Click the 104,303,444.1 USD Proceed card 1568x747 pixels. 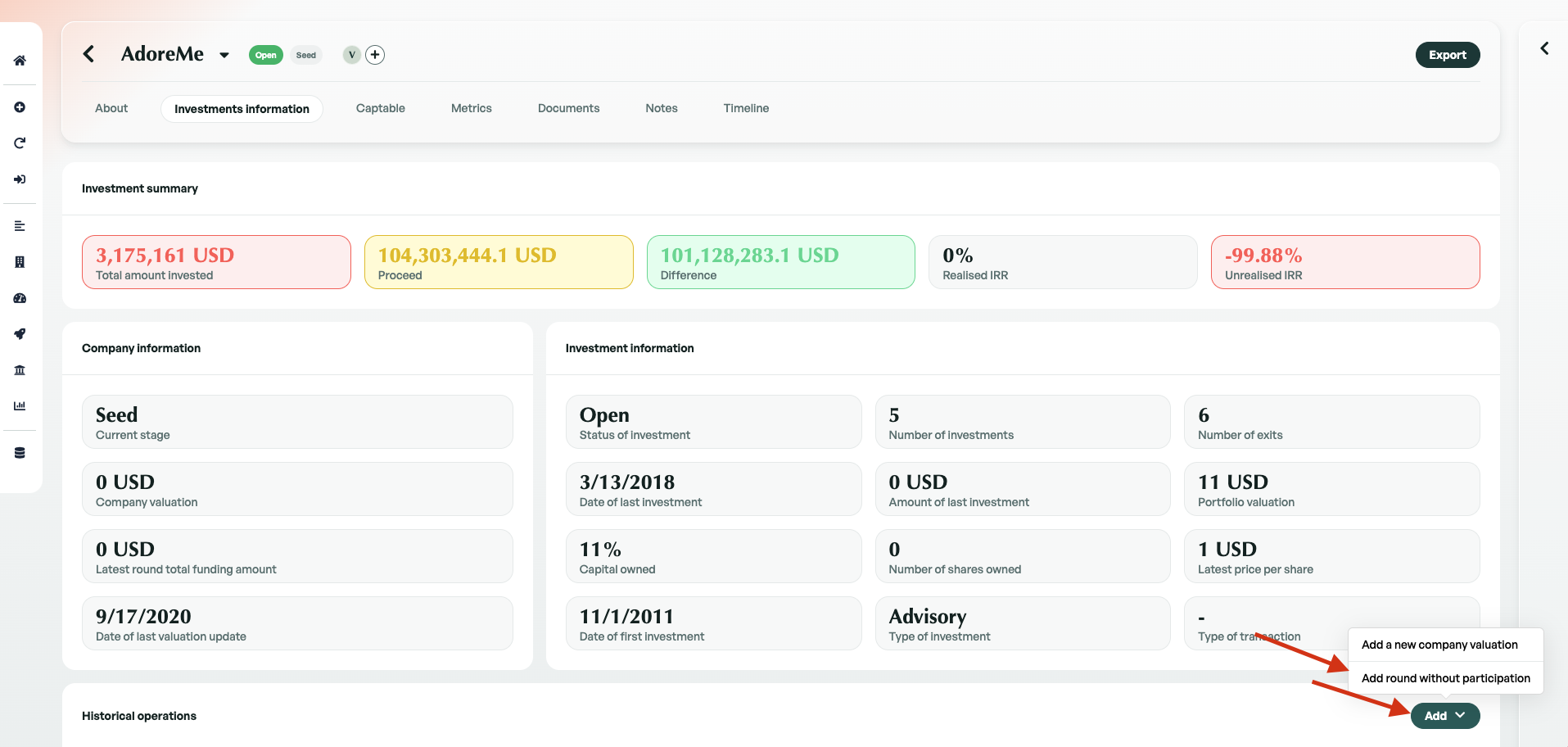[499, 262]
